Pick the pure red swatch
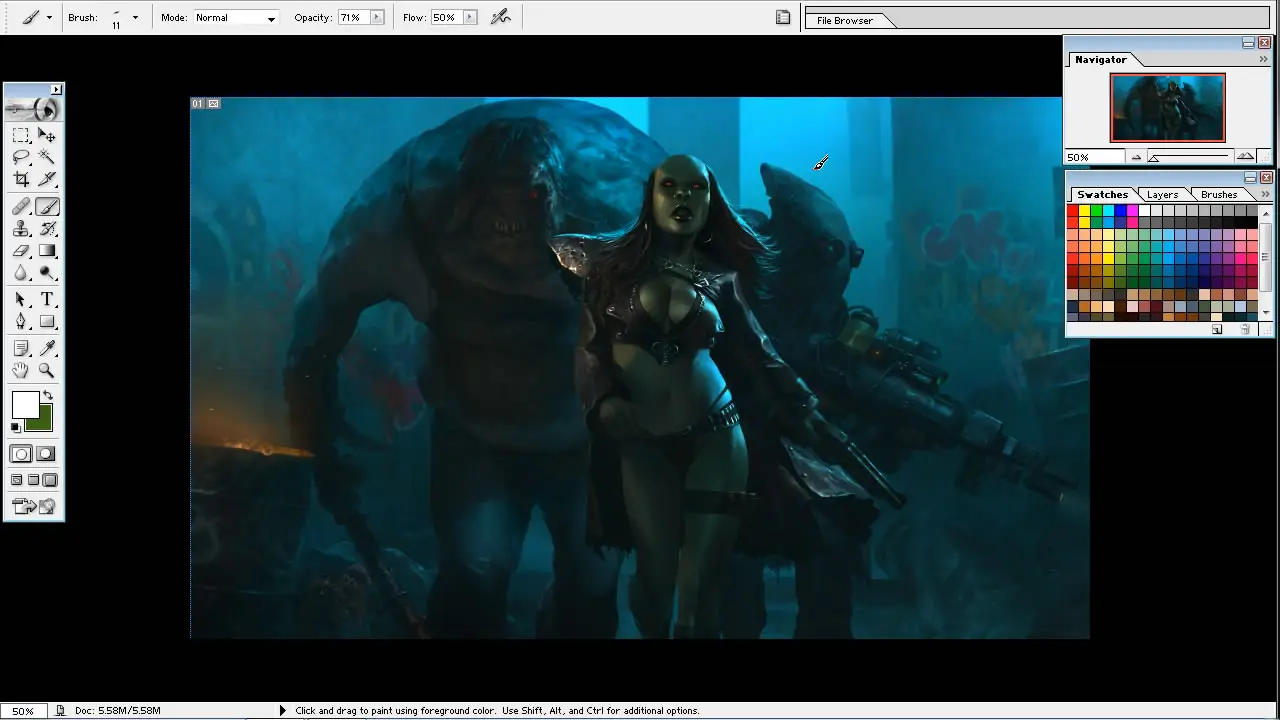 point(1073,211)
